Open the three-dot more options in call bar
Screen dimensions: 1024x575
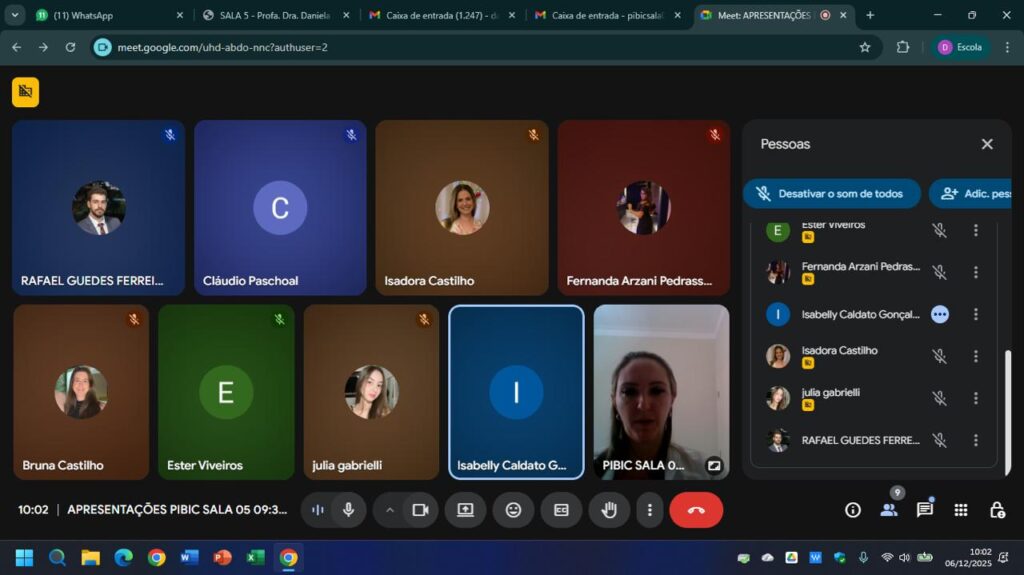[650, 510]
